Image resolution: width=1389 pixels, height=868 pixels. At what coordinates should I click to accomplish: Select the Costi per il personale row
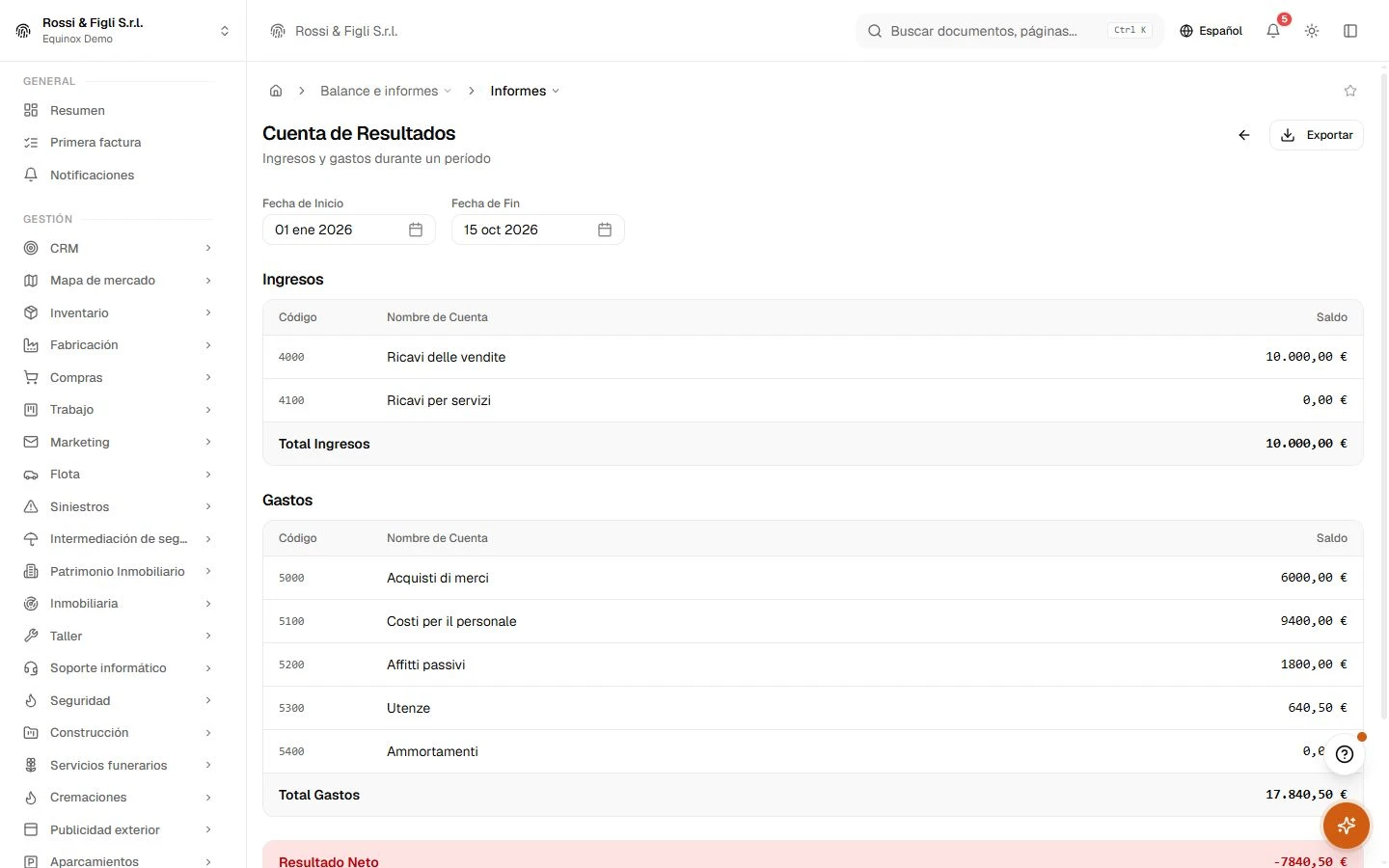[x=813, y=621]
